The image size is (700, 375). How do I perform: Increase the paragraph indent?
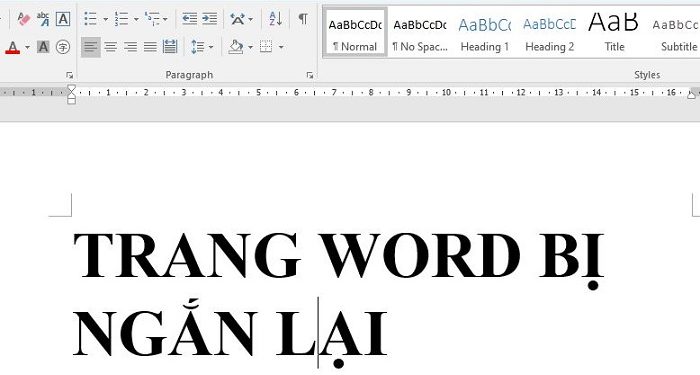pyautogui.click(x=209, y=19)
